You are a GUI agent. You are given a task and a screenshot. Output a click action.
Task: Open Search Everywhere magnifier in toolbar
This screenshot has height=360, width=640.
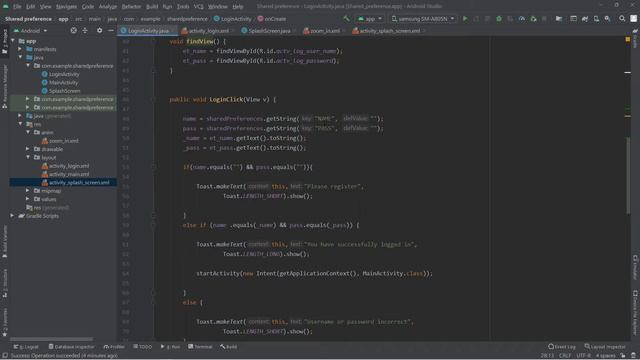click(x=622, y=19)
